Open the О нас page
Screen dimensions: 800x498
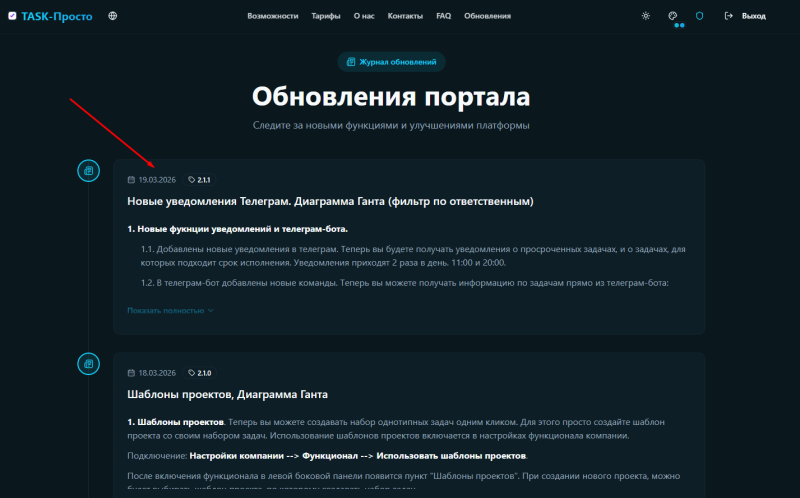(364, 16)
